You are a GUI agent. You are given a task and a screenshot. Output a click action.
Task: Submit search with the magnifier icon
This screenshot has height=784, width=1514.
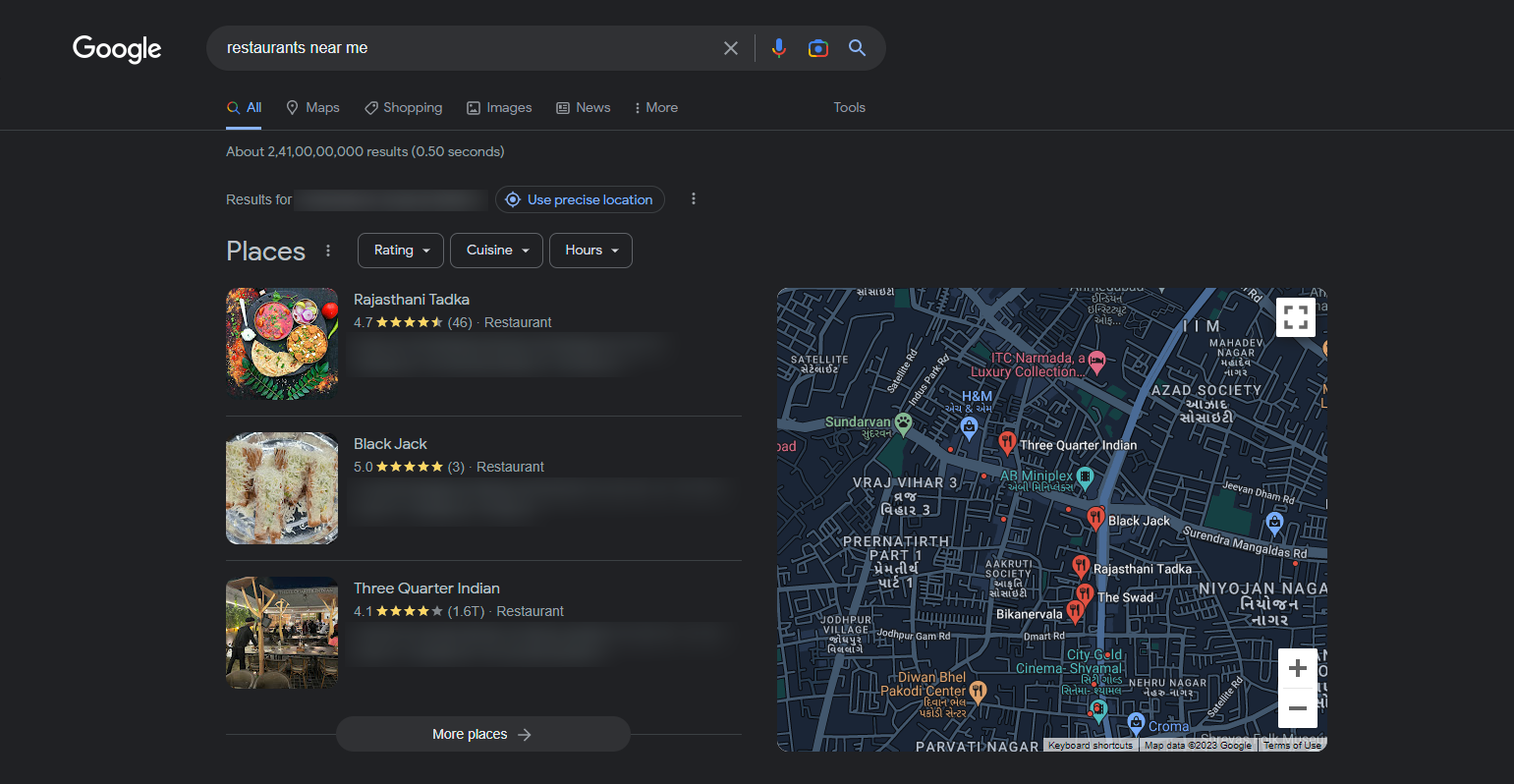(858, 48)
